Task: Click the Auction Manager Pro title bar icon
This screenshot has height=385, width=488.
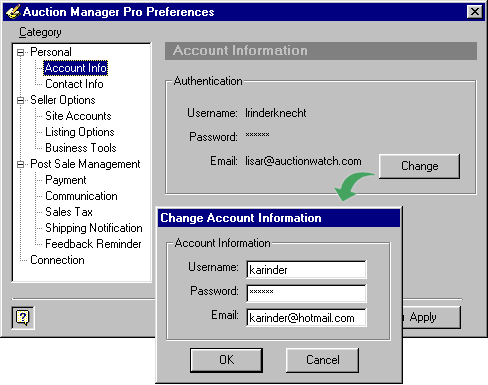Action: (13, 12)
